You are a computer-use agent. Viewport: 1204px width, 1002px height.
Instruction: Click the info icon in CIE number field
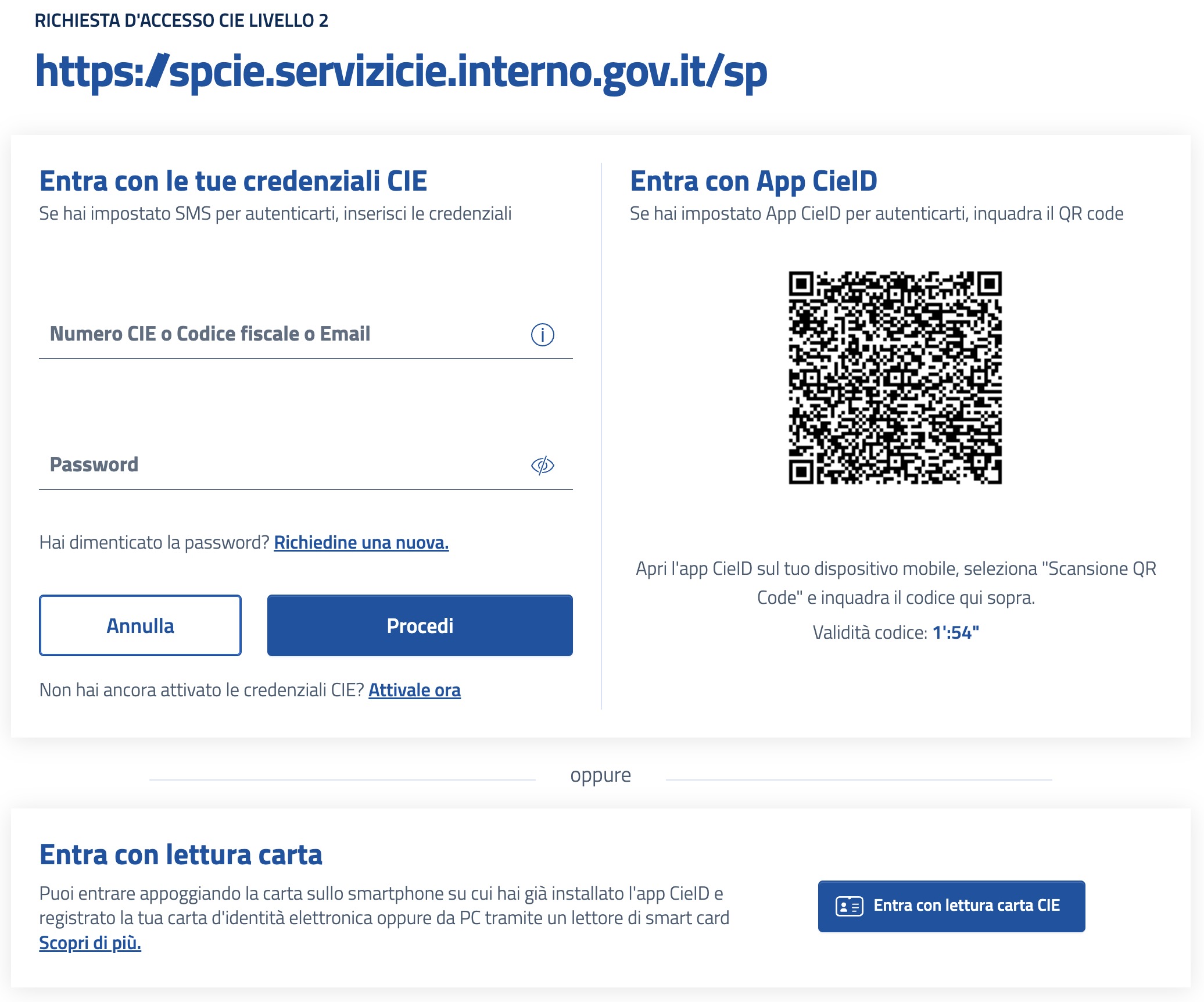click(542, 335)
